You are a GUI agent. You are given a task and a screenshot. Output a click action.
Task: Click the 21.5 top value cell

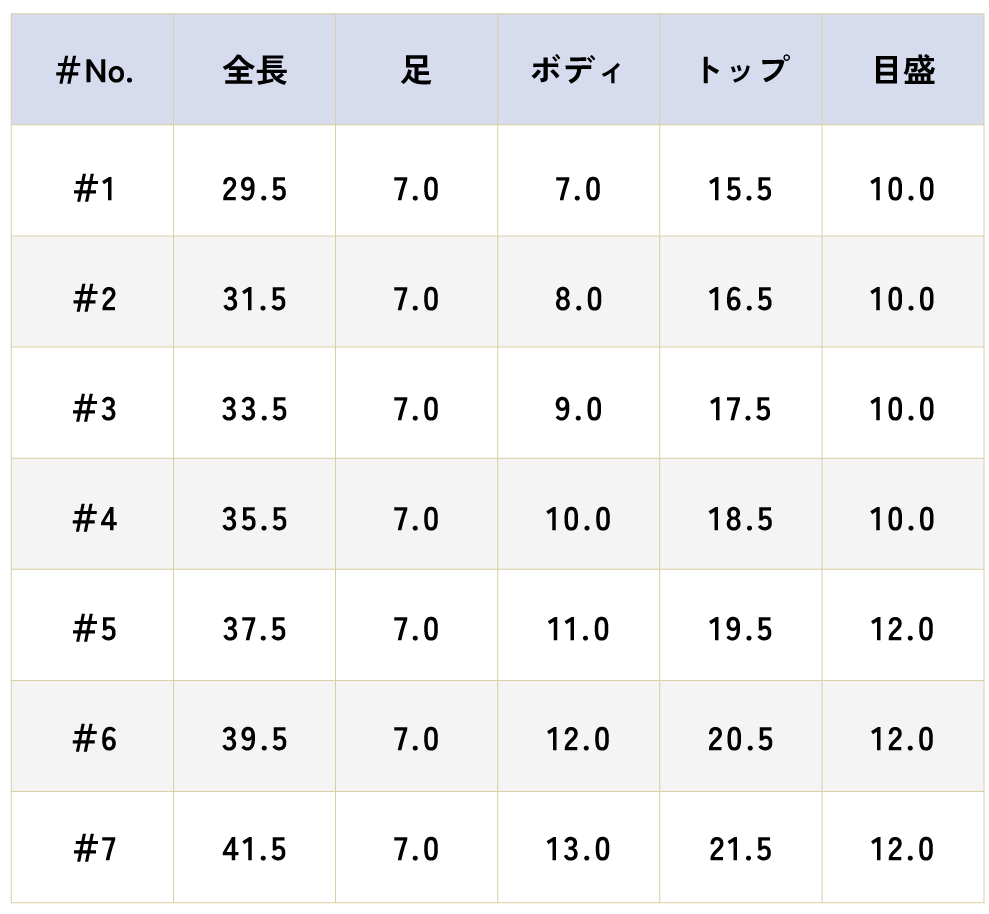tap(740, 847)
